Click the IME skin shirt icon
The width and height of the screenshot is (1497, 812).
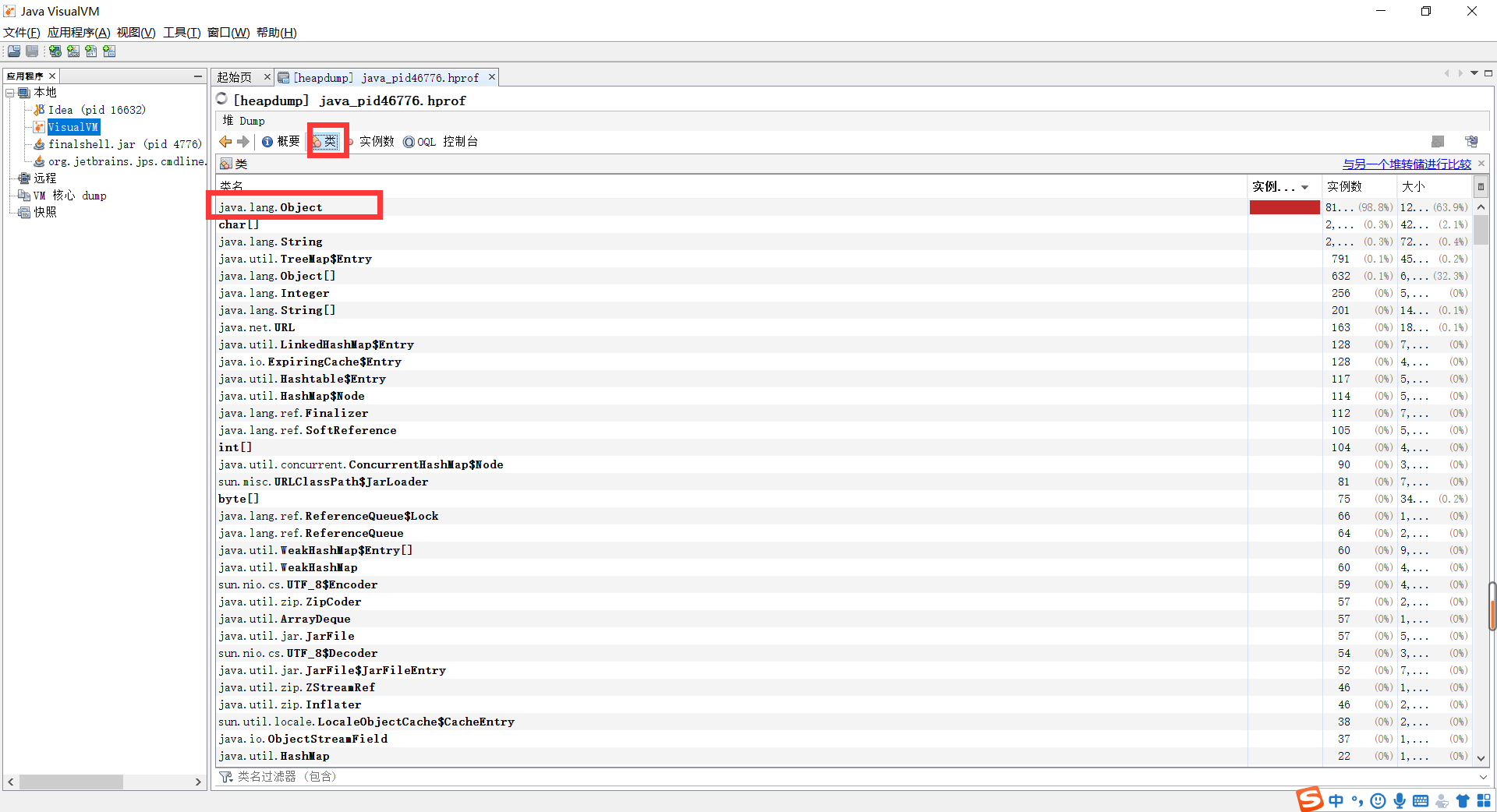coord(1463,801)
